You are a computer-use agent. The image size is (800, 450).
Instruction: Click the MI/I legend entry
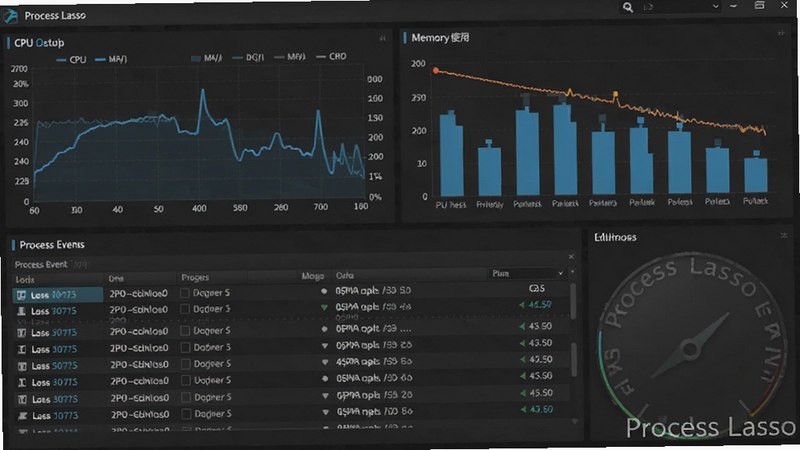click(290, 57)
